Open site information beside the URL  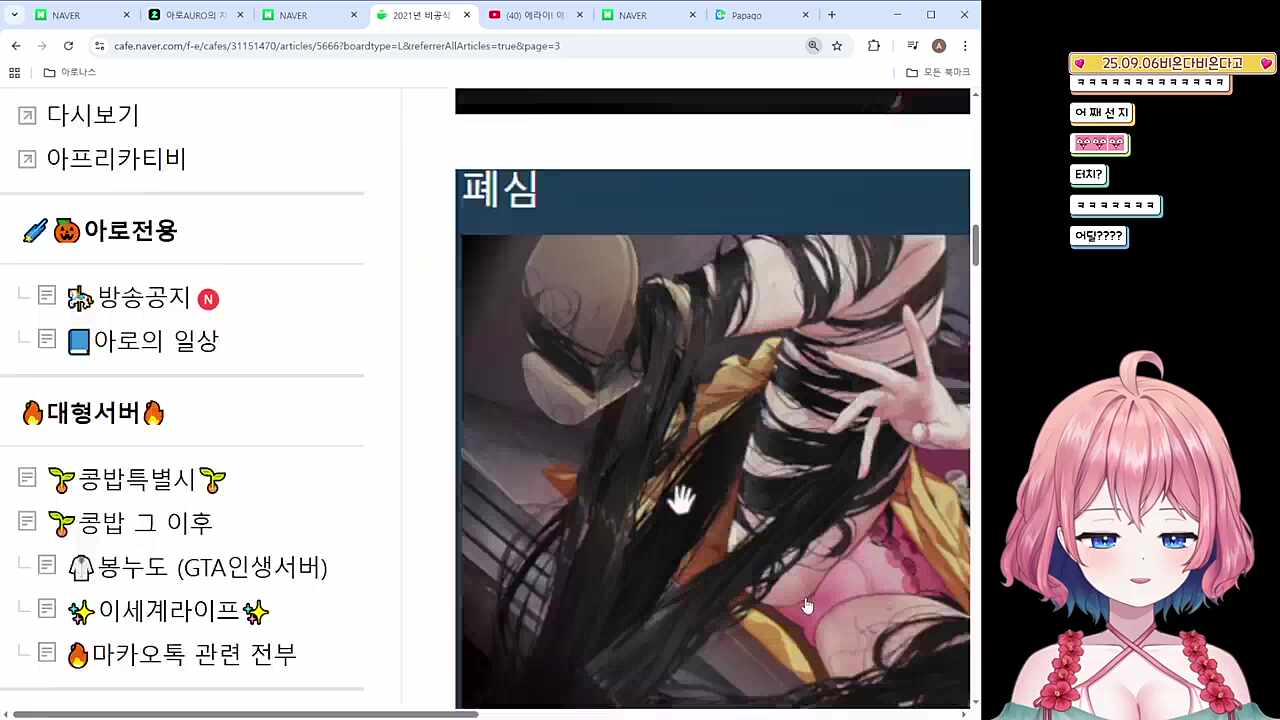pyautogui.click(x=100, y=46)
